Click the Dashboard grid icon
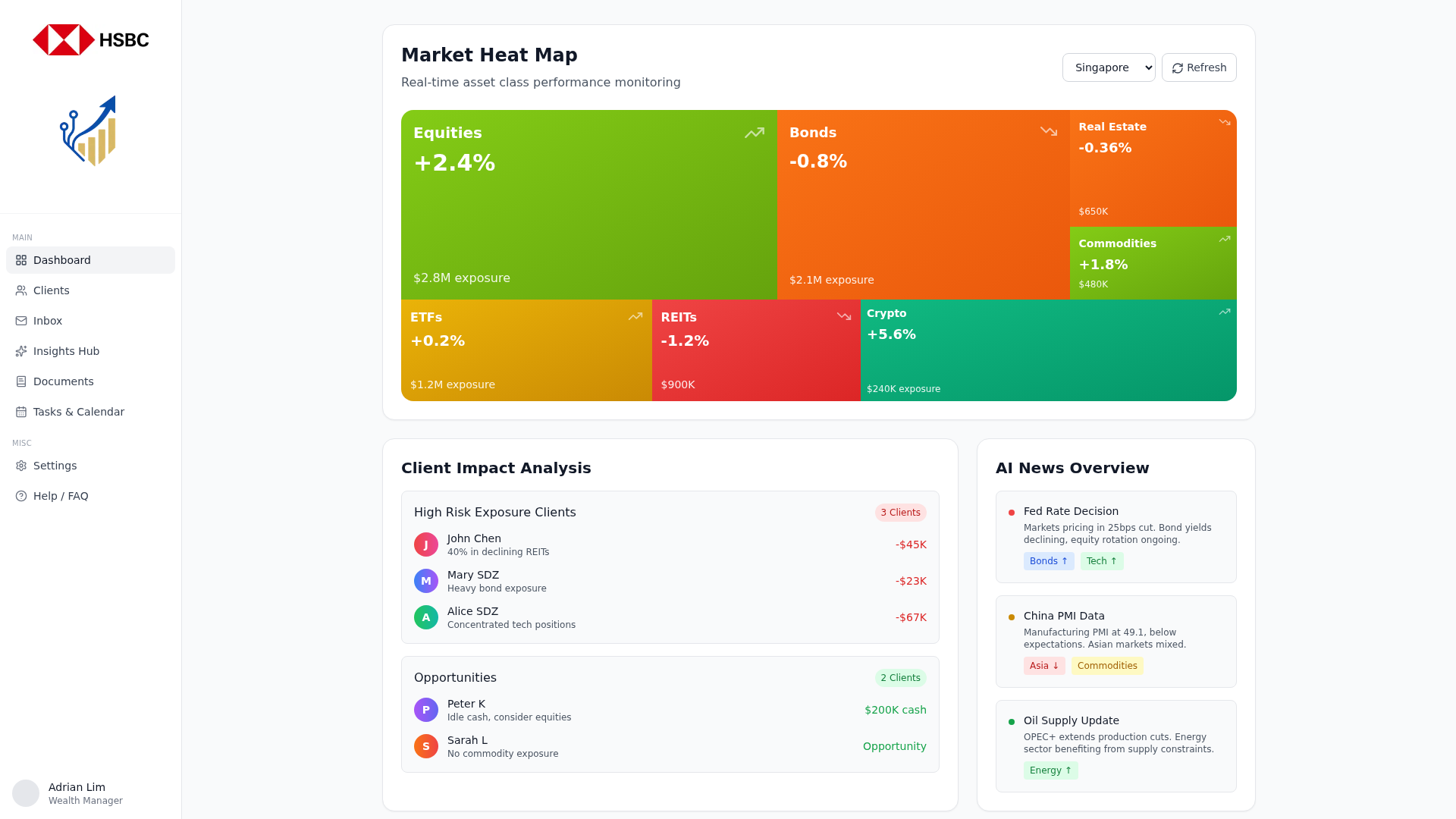Screen dimensions: 1456x819 coord(21,260)
